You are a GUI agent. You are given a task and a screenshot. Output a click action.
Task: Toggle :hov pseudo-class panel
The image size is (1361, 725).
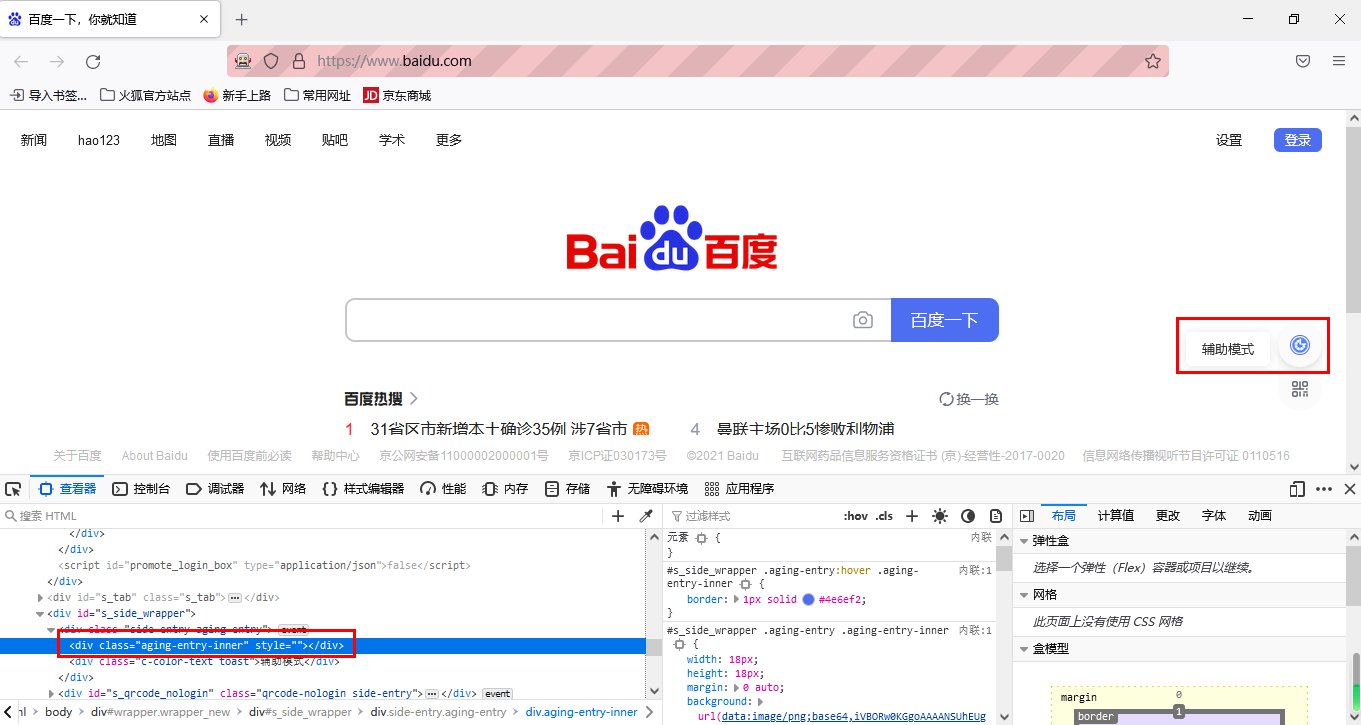[855, 516]
